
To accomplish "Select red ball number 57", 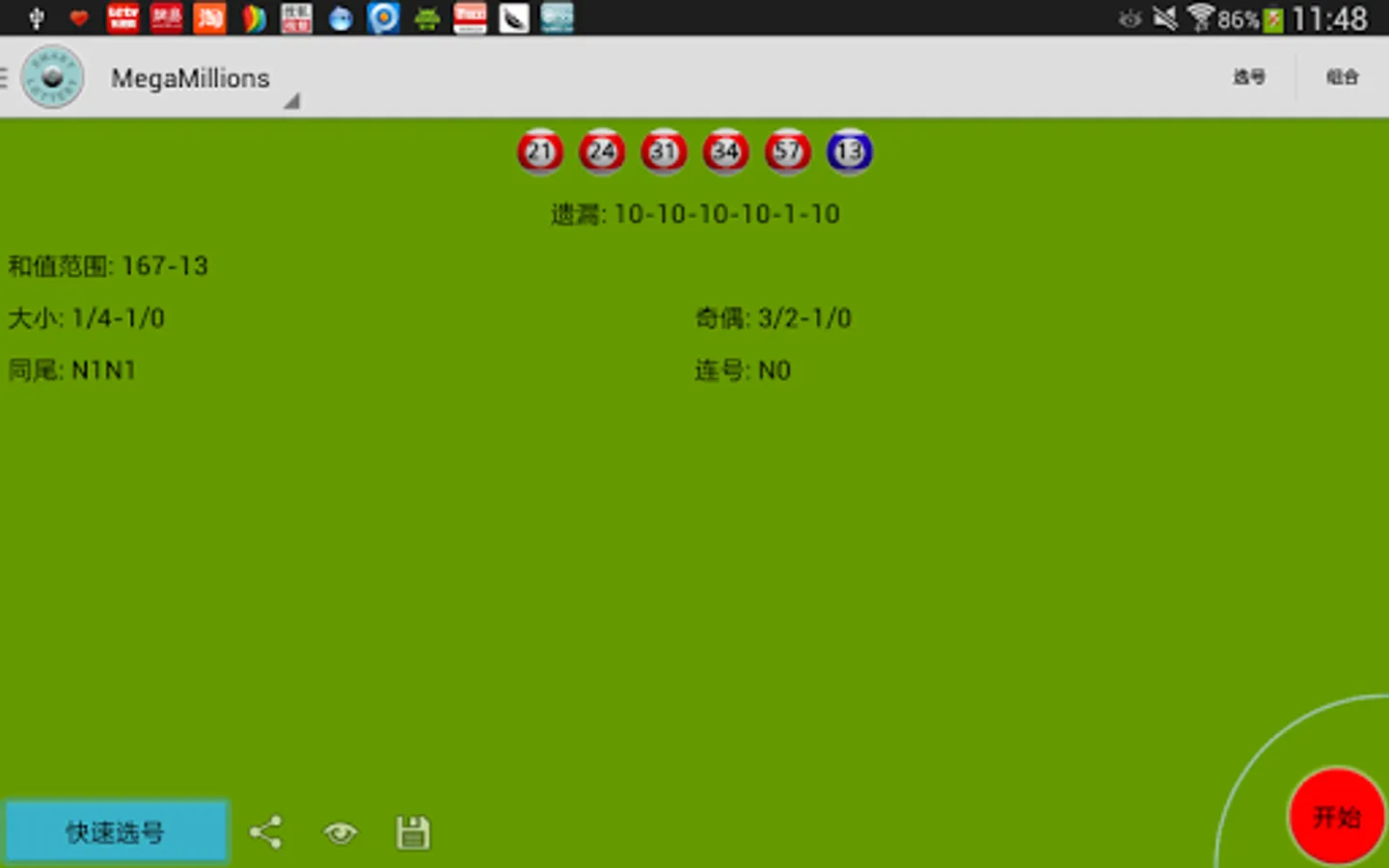I will click(787, 151).
